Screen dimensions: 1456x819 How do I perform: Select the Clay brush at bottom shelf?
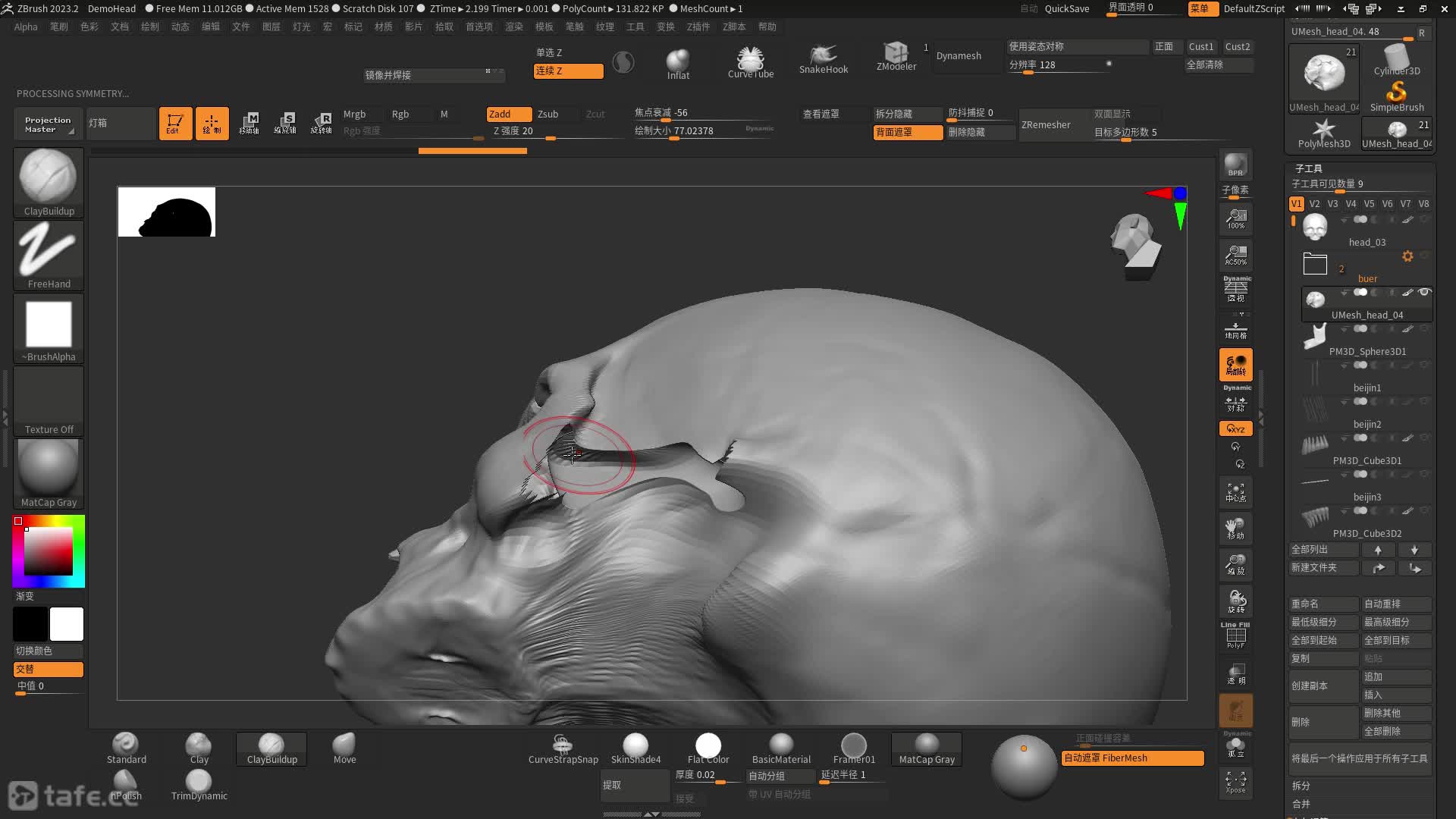199,748
